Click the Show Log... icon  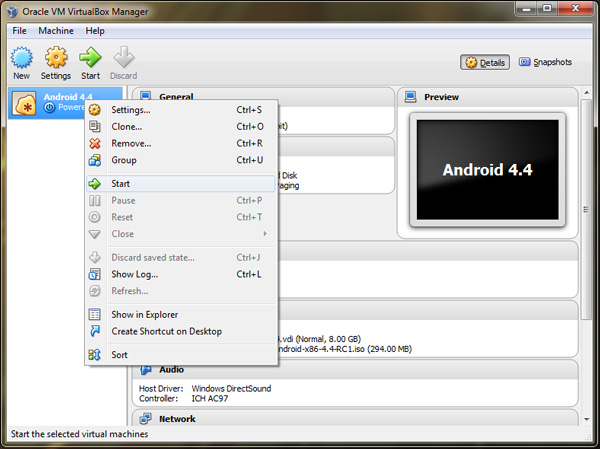95,274
